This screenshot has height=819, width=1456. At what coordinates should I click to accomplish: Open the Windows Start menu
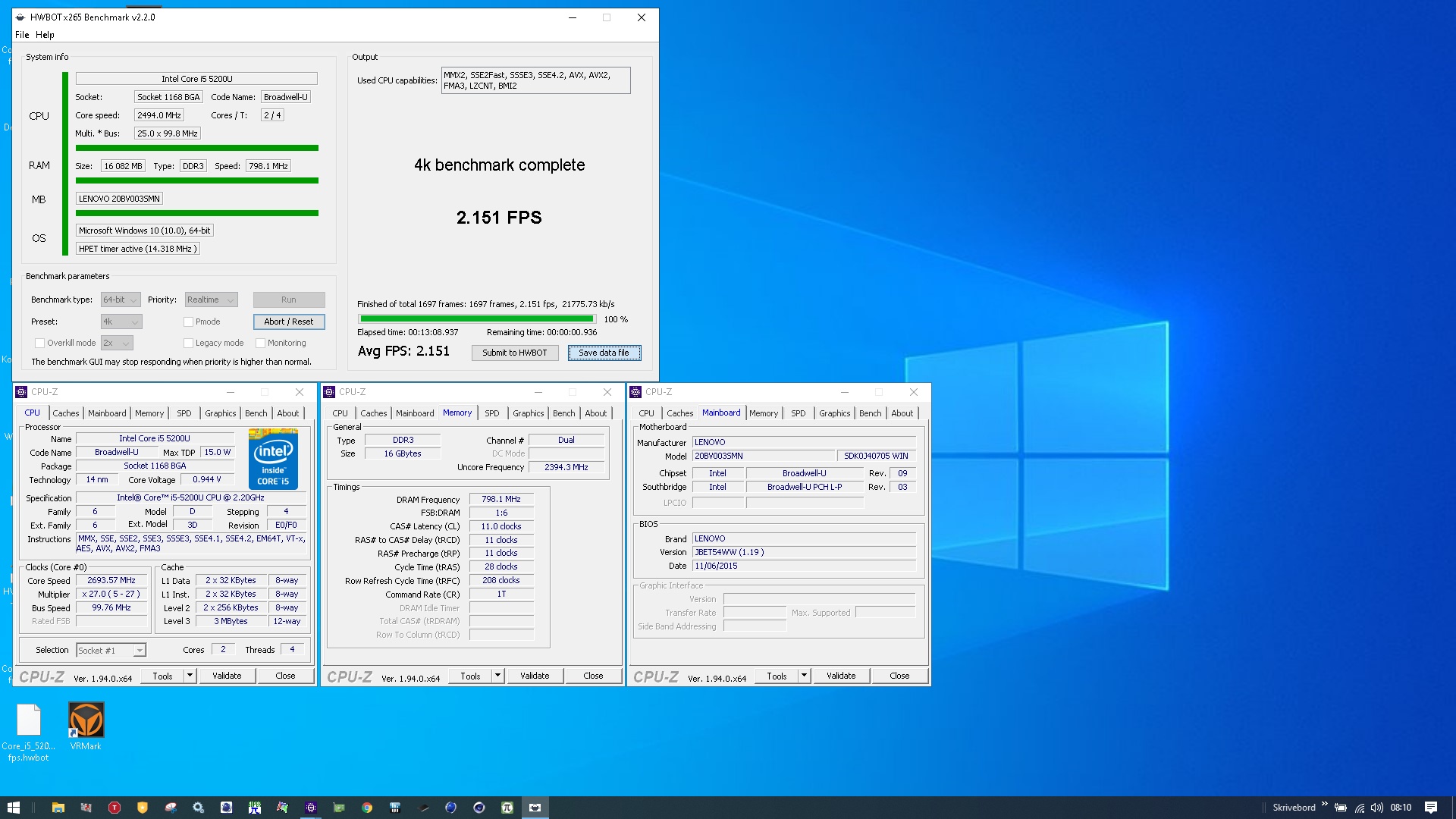[x=14, y=808]
